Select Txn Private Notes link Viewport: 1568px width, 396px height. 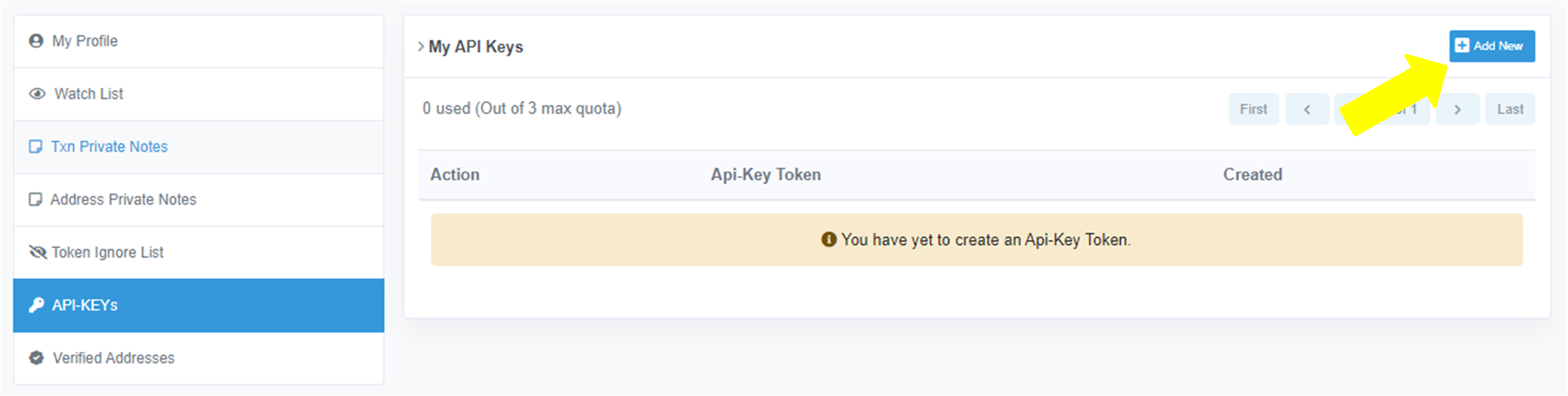click(109, 146)
